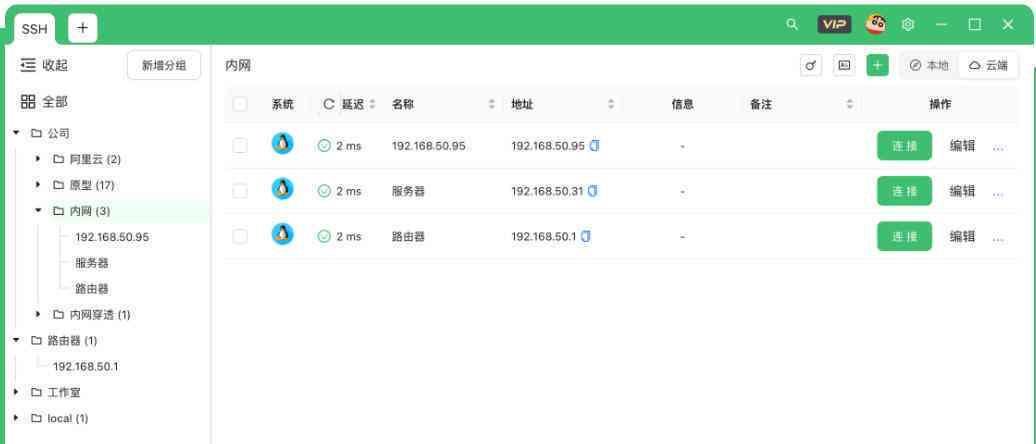Viewport: 1036px width, 444px height.
Task: Open the settings gear icon
Action: click(x=908, y=24)
